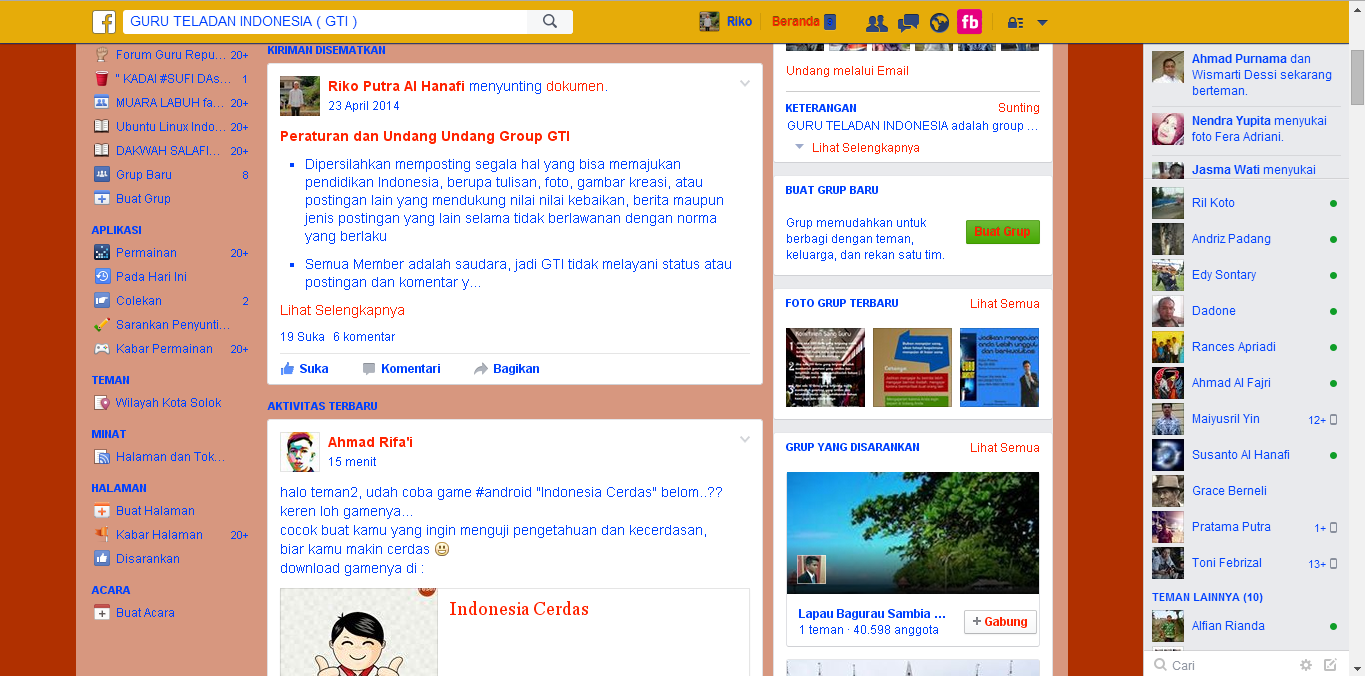Open the chat options gear icon bottom right
The height and width of the screenshot is (676, 1365).
pyautogui.click(x=1305, y=664)
